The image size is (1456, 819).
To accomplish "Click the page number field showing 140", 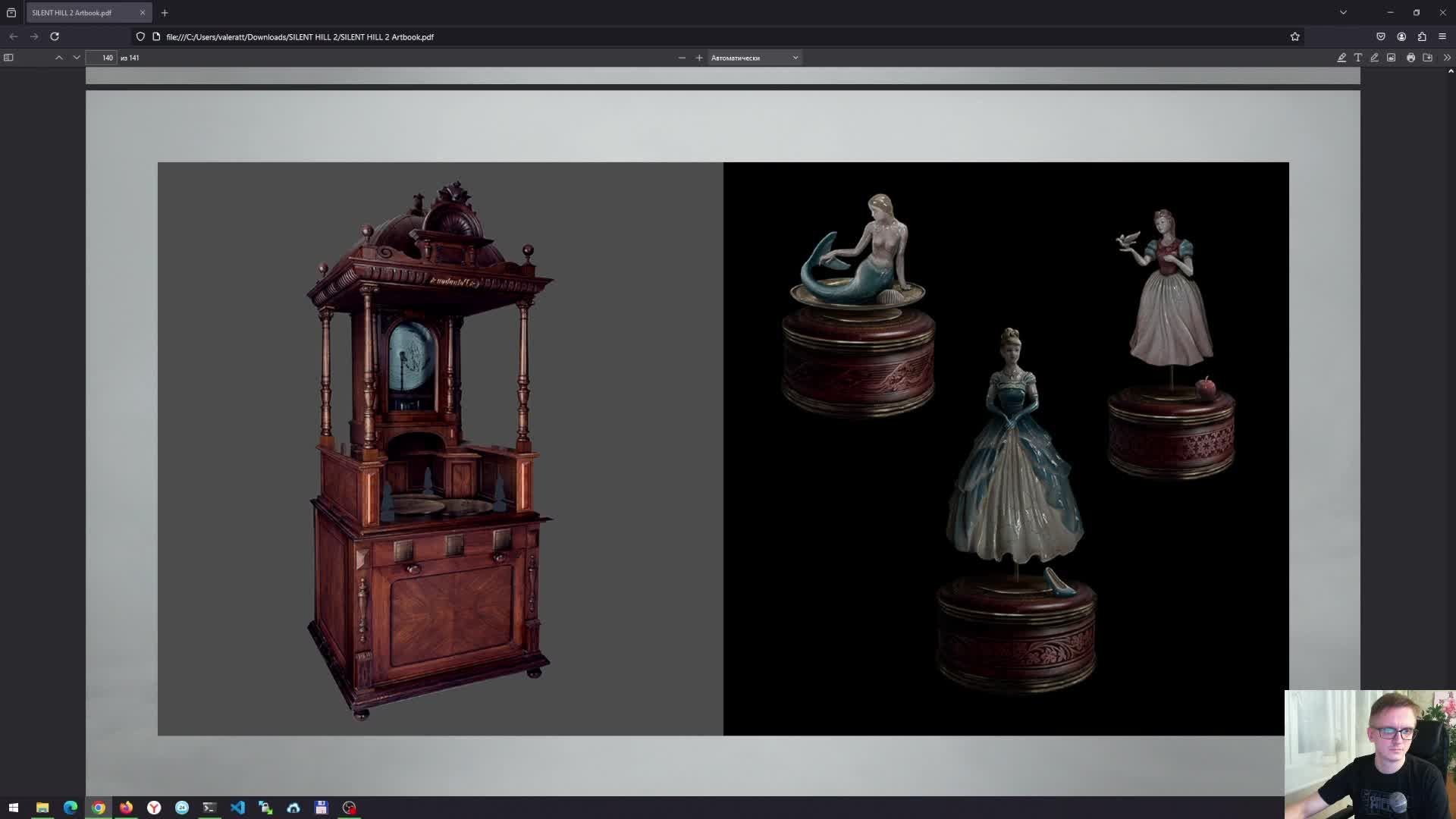I will [x=102, y=58].
